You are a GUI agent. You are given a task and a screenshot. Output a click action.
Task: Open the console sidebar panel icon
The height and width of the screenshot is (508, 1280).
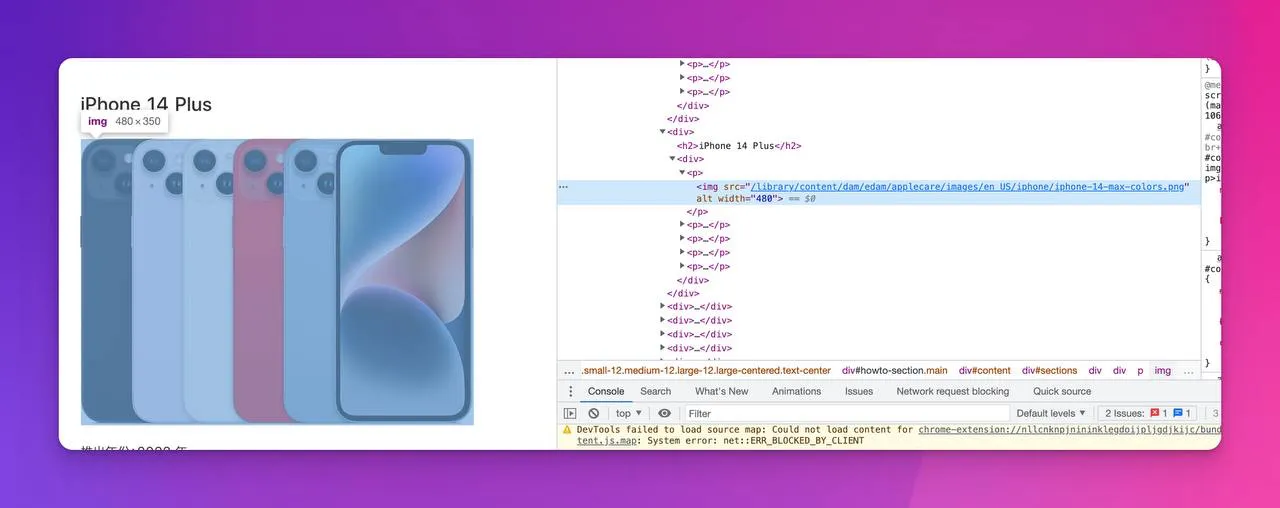(x=570, y=413)
